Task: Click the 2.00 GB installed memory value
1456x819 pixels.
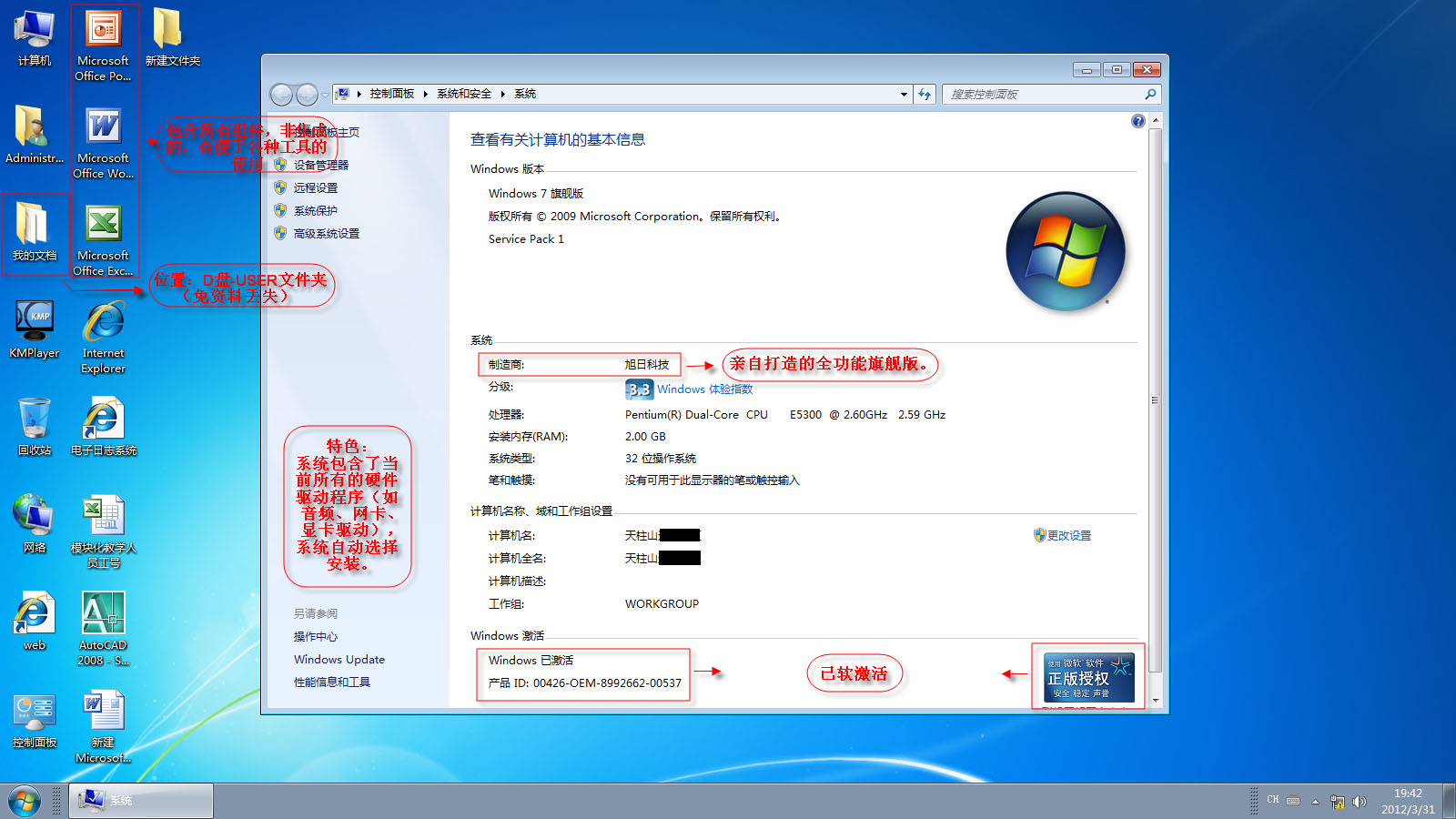Action: pyautogui.click(x=645, y=436)
